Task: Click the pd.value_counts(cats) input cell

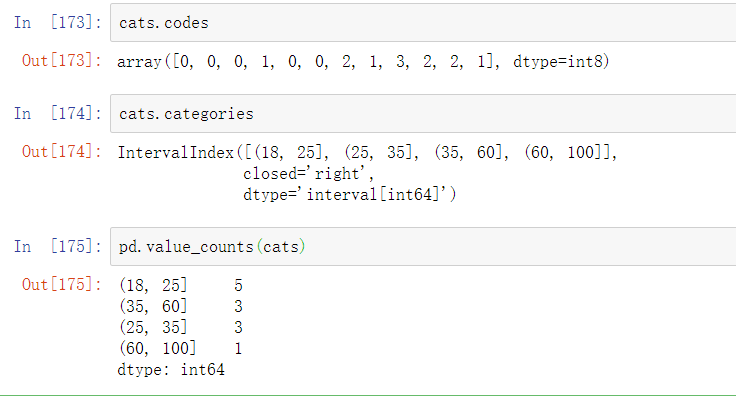Action: (423, 246)
